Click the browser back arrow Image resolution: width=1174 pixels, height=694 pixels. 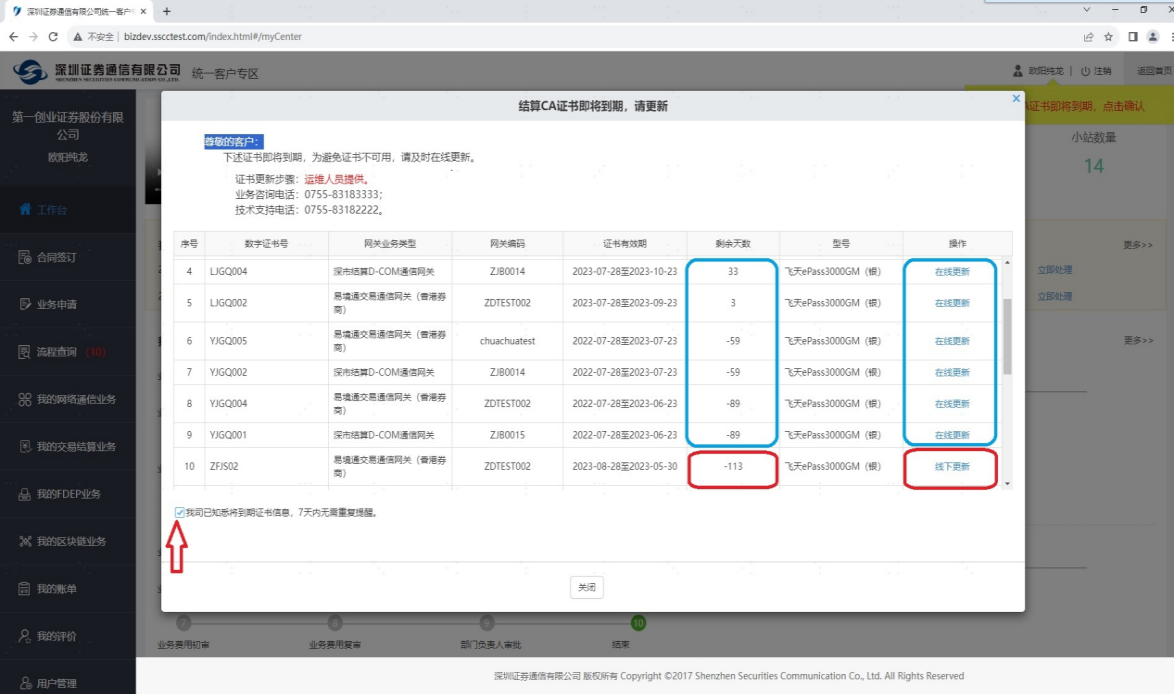tap(13, 36)
